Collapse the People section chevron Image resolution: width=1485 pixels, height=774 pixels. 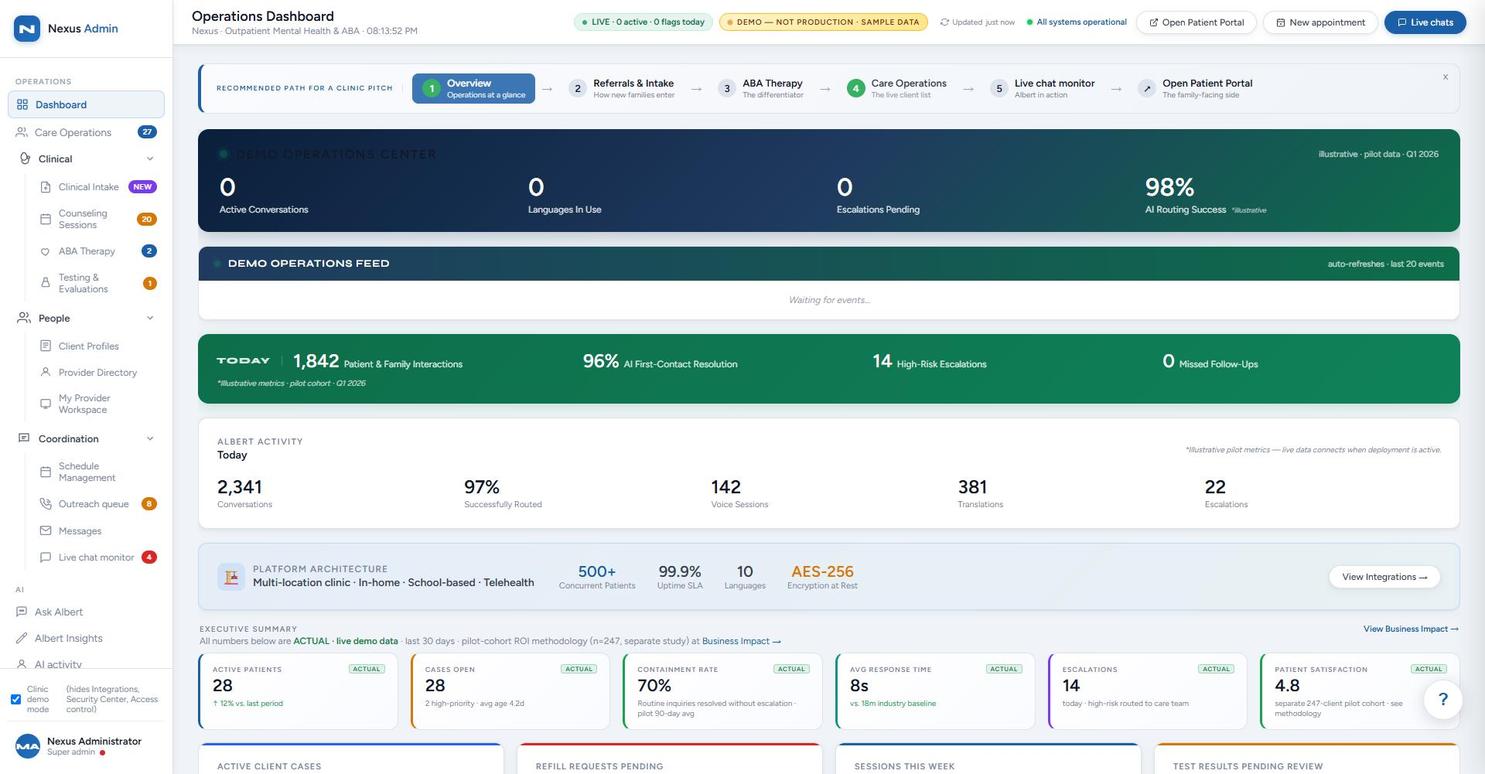click(x=150, y=318)
